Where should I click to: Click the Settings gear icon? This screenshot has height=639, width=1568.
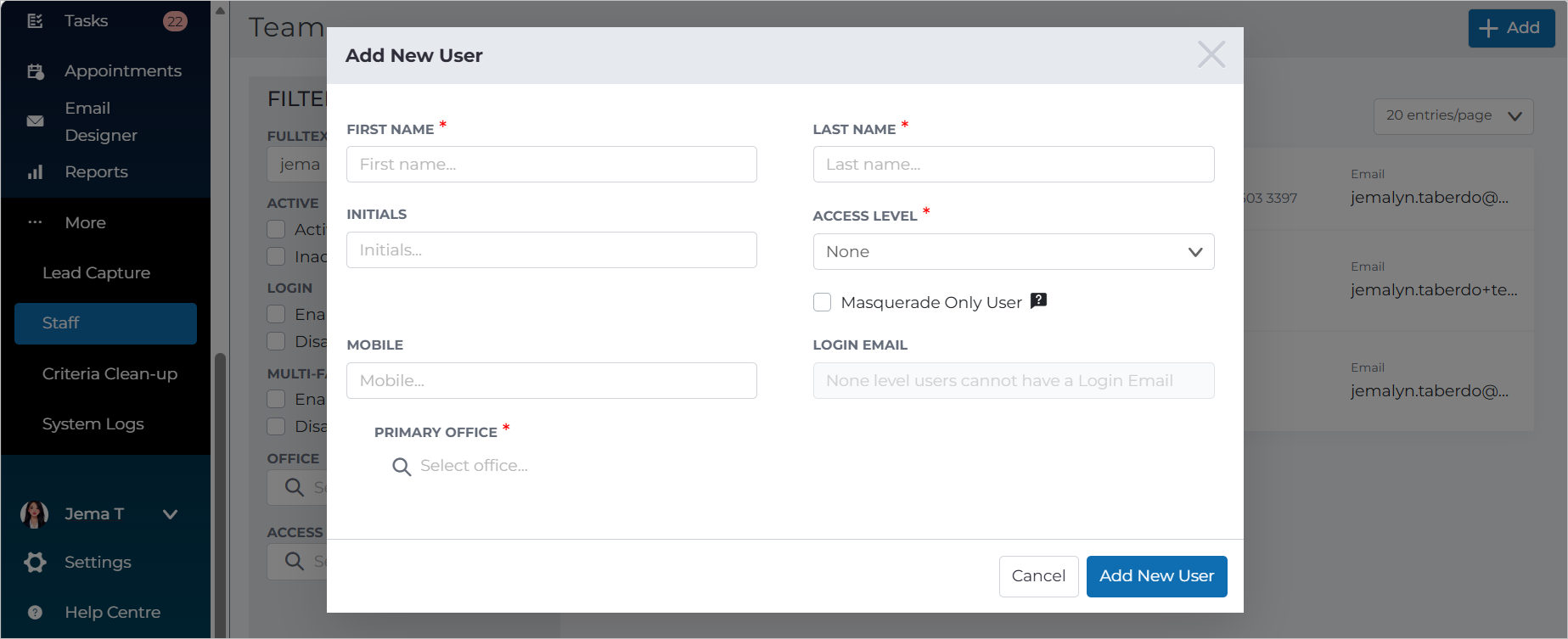[35, 562]
